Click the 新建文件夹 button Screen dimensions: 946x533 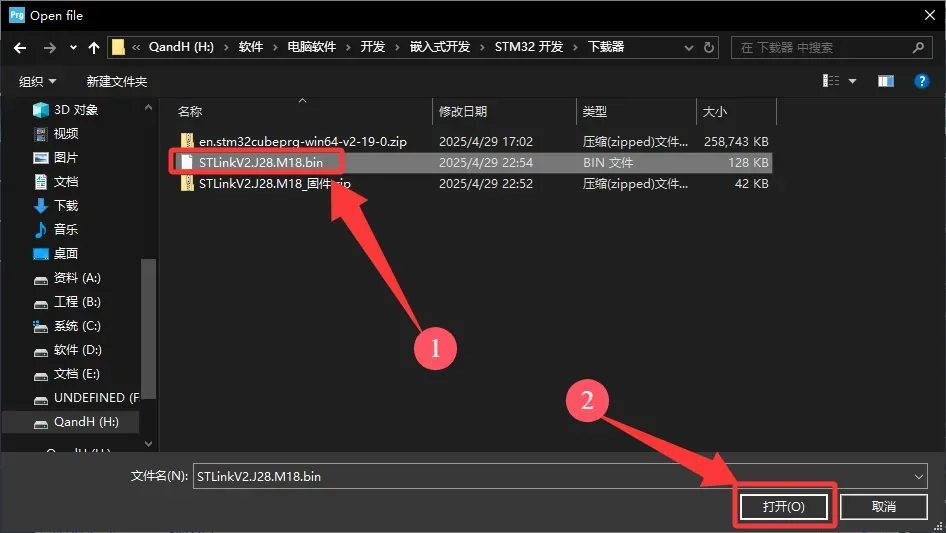coord(116,81)
